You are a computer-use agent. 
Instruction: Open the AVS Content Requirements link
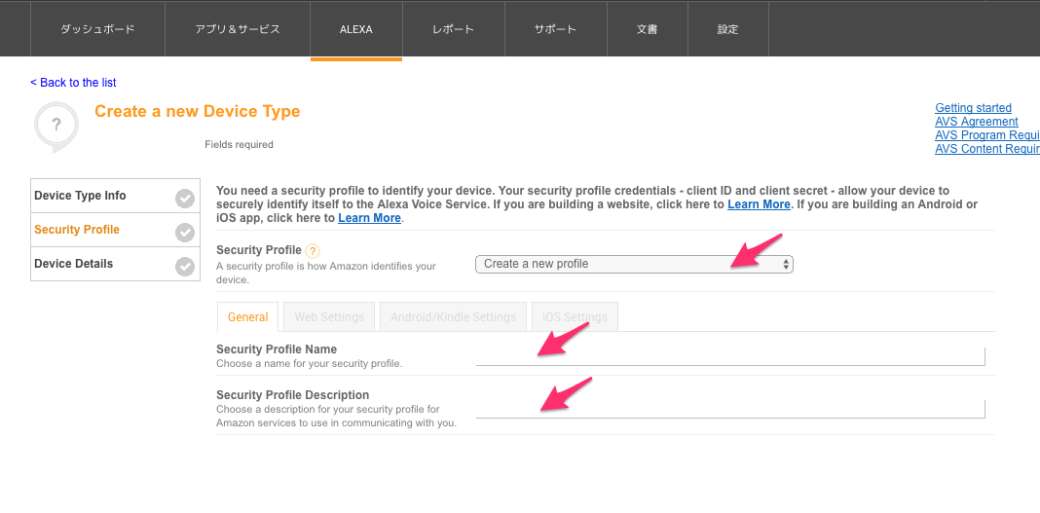coord(987,149)
